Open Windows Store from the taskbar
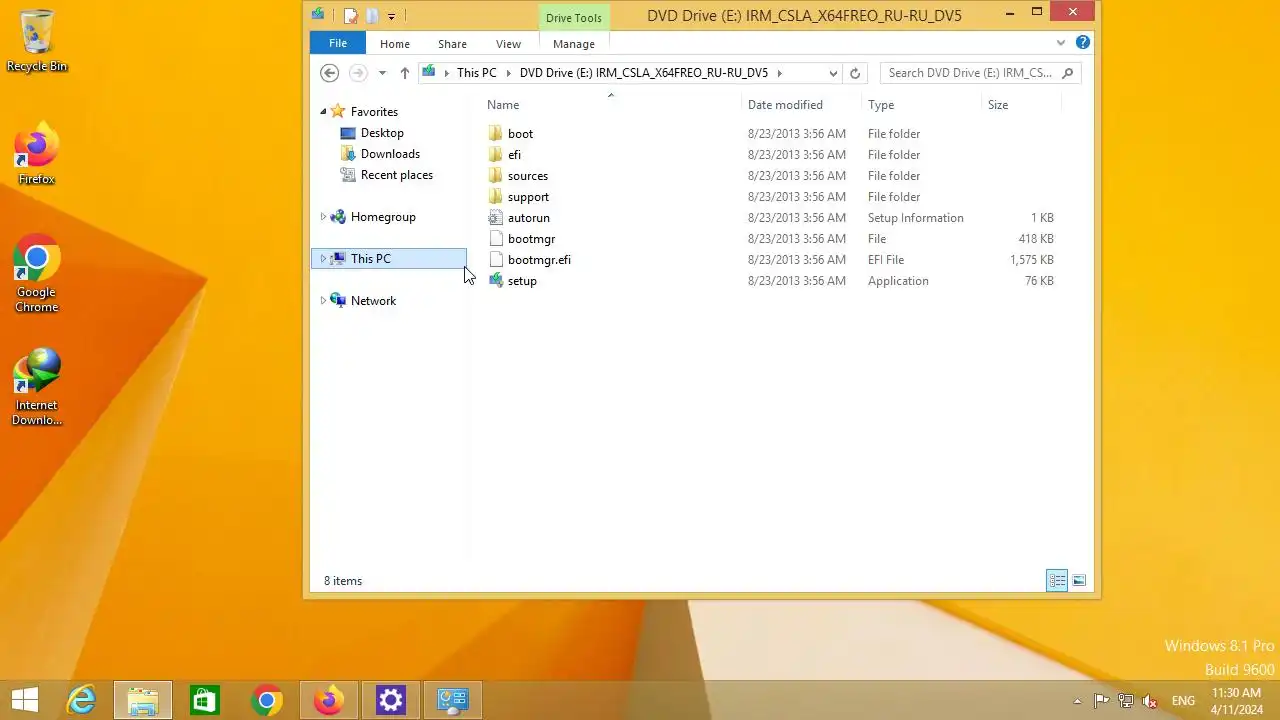Viewport: 1280px width, 720px height. coord(204,700)
